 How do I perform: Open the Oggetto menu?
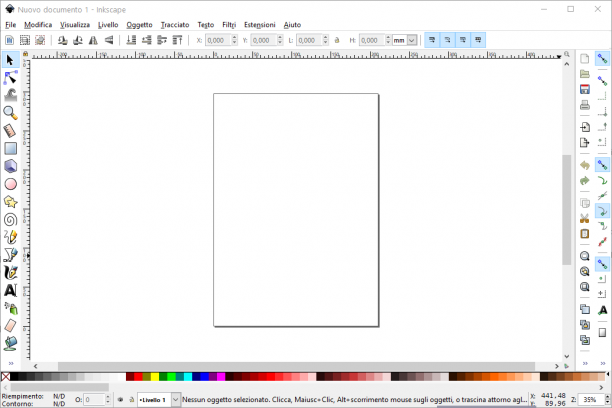[139, 25]
